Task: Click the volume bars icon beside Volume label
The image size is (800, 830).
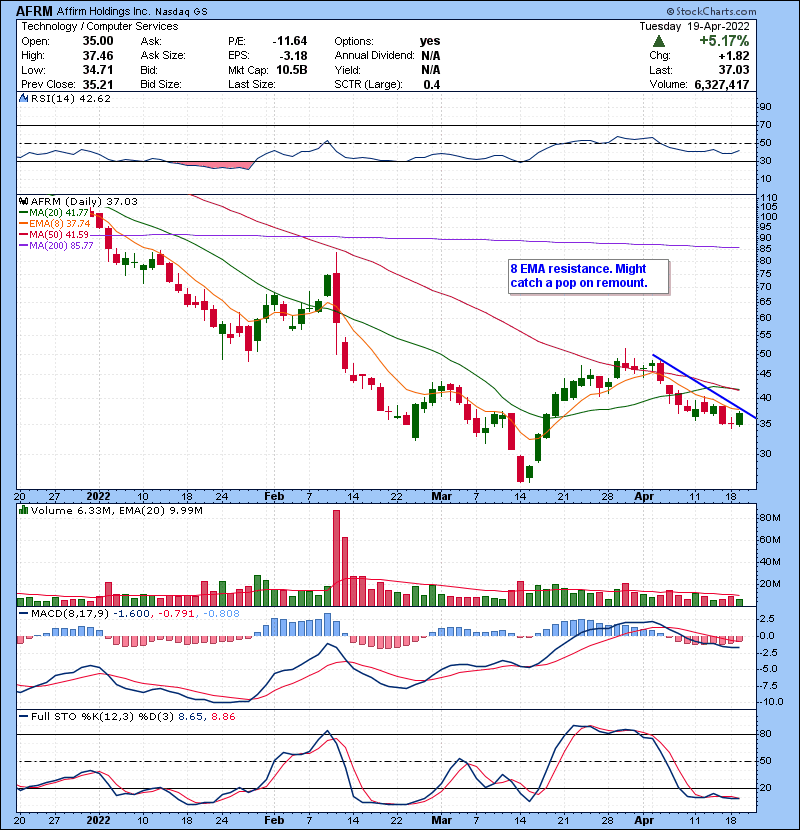Action: point(23,510)
